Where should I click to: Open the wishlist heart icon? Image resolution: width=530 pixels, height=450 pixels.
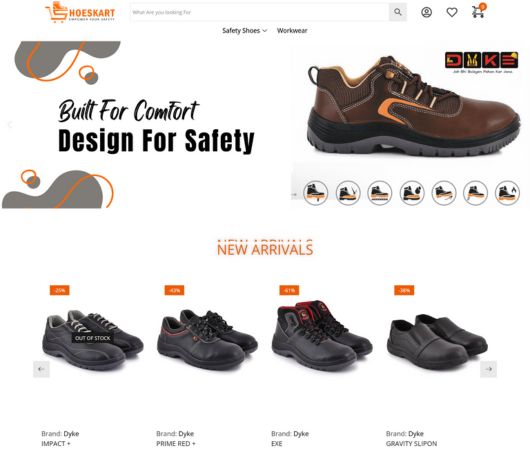(x=452, y=13)
